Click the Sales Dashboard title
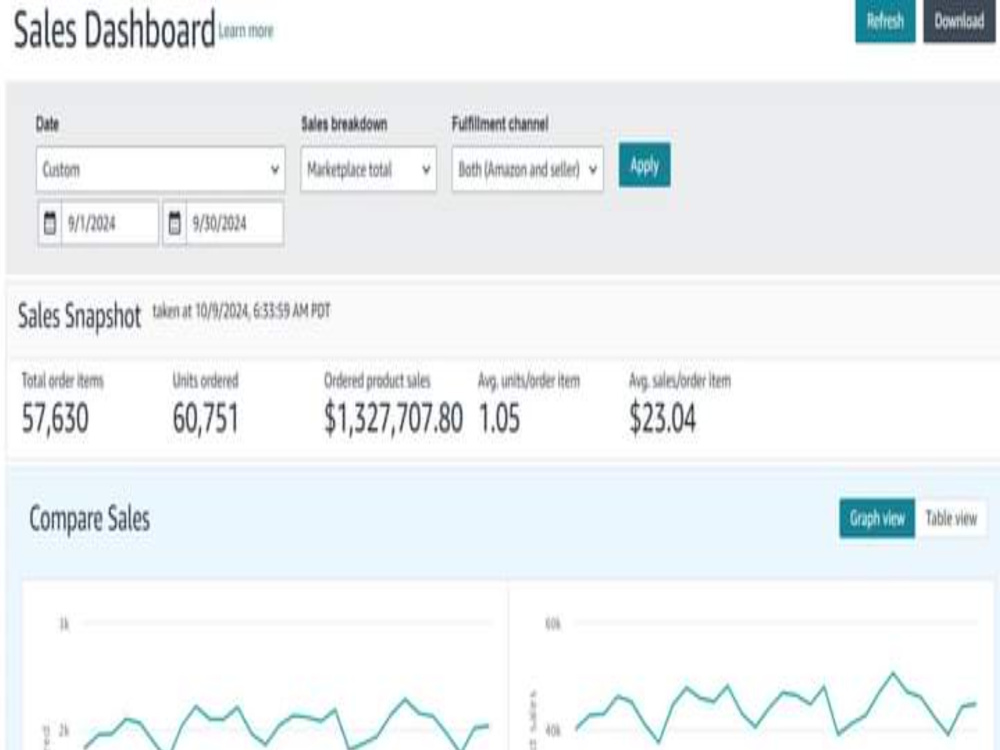Image resolution: width=1000 pixels, height=750 pixels. pos(114,30)
